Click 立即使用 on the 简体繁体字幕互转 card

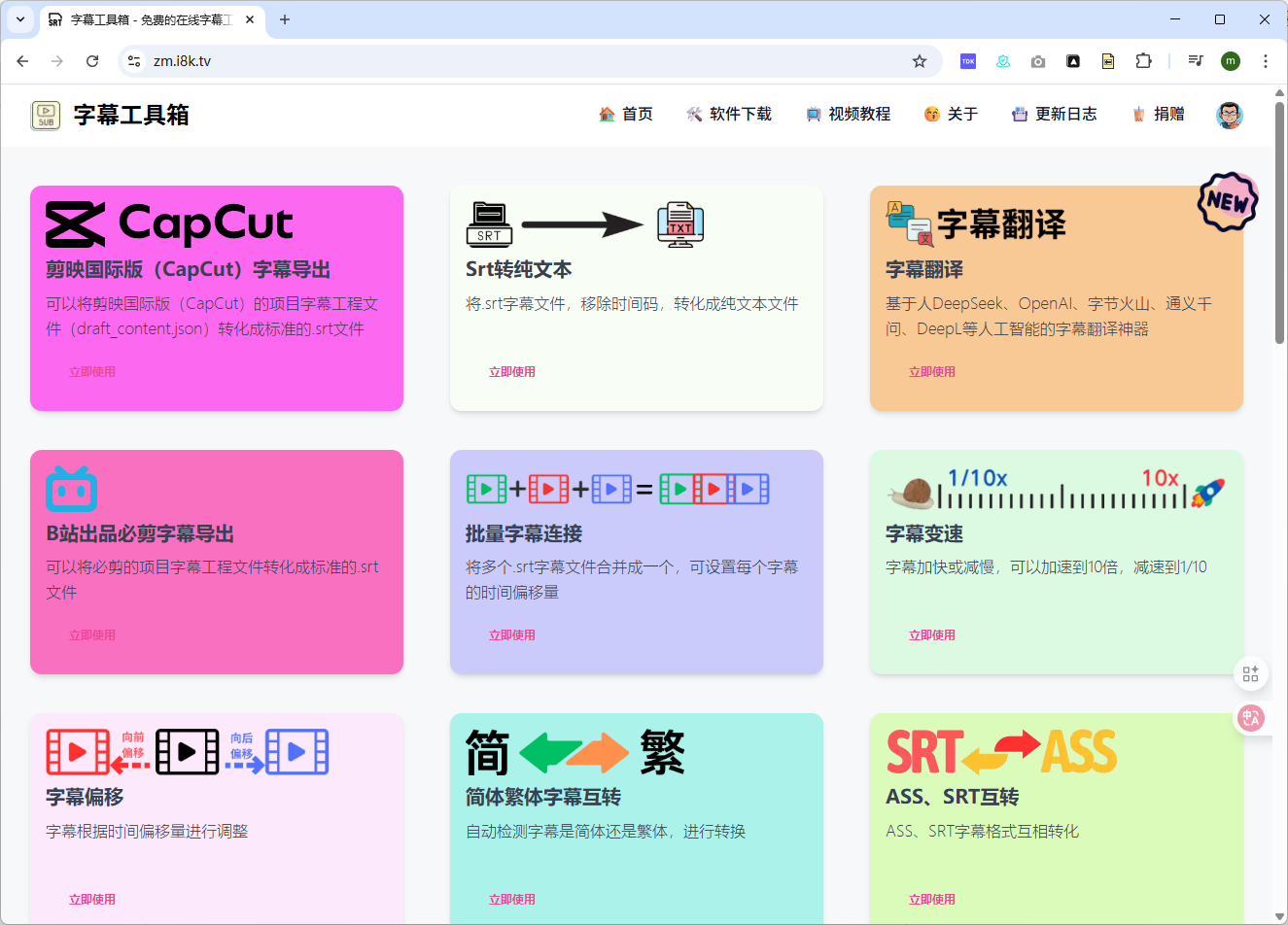[x=512, y=900]
